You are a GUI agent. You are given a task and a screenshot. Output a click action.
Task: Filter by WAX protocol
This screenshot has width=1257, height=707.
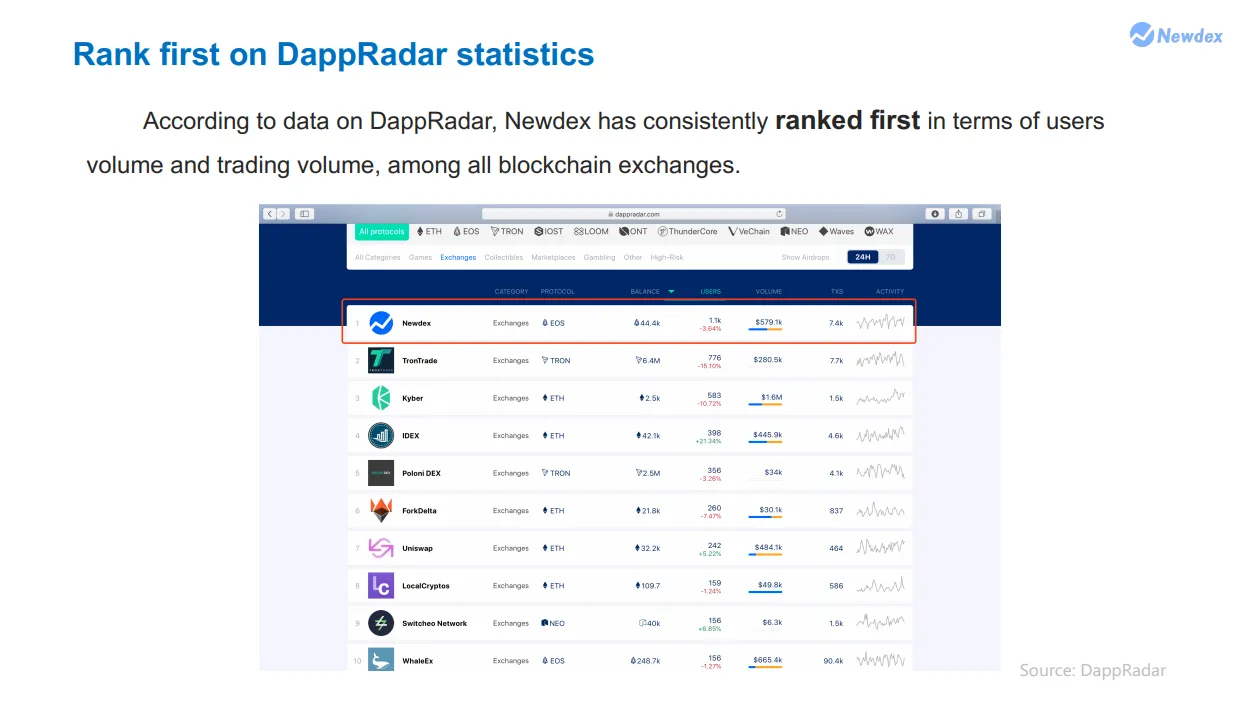click(x=879, y=232)
